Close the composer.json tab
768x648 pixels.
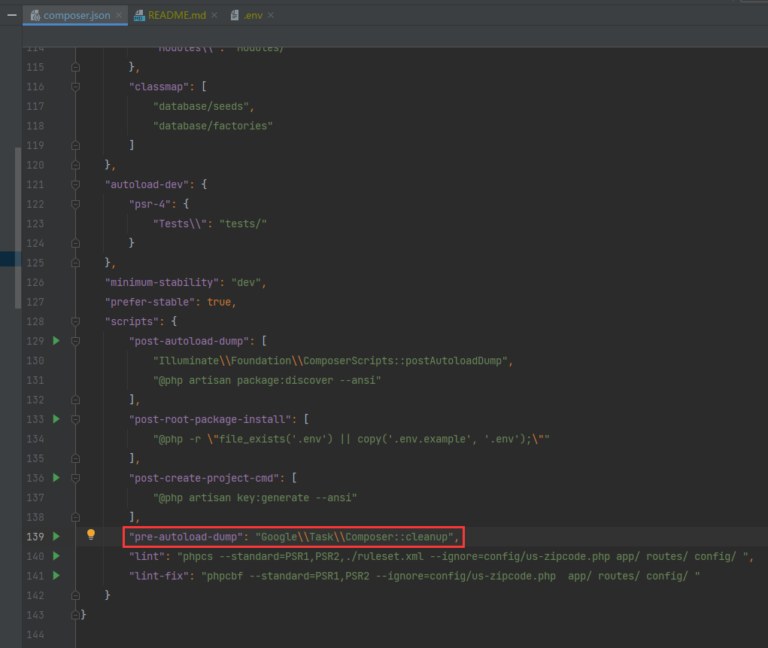120,15
